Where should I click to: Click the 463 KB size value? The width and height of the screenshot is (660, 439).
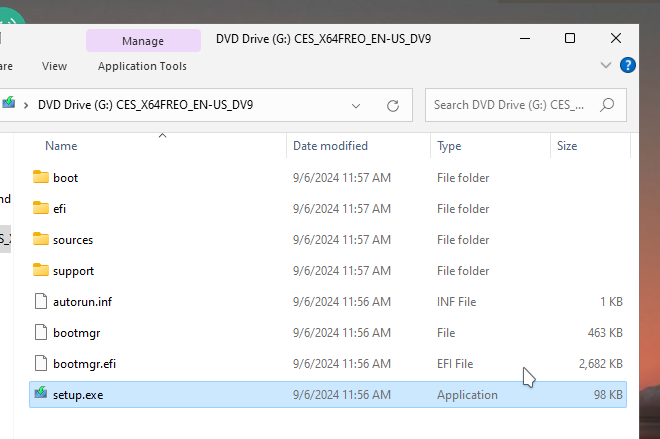(x=605, y=333)
